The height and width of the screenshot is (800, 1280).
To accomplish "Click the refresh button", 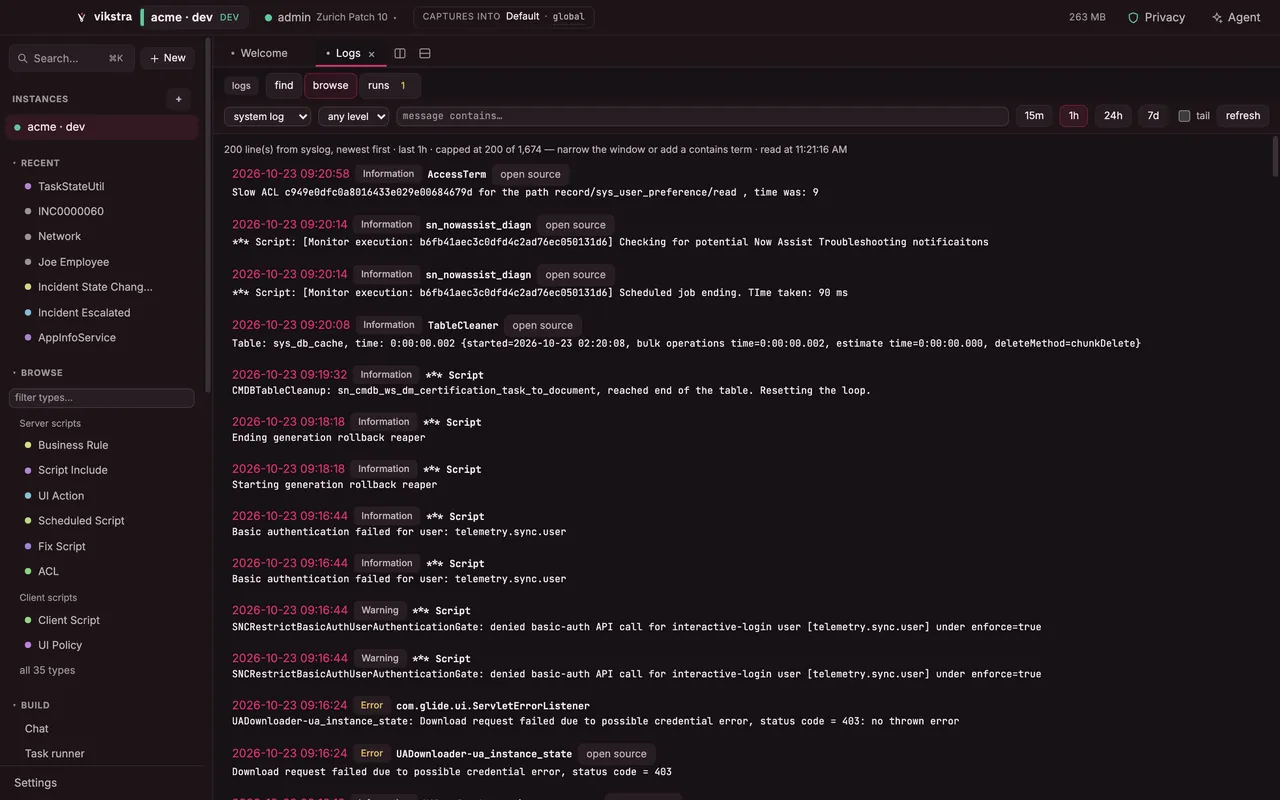I will (1243, 116).
